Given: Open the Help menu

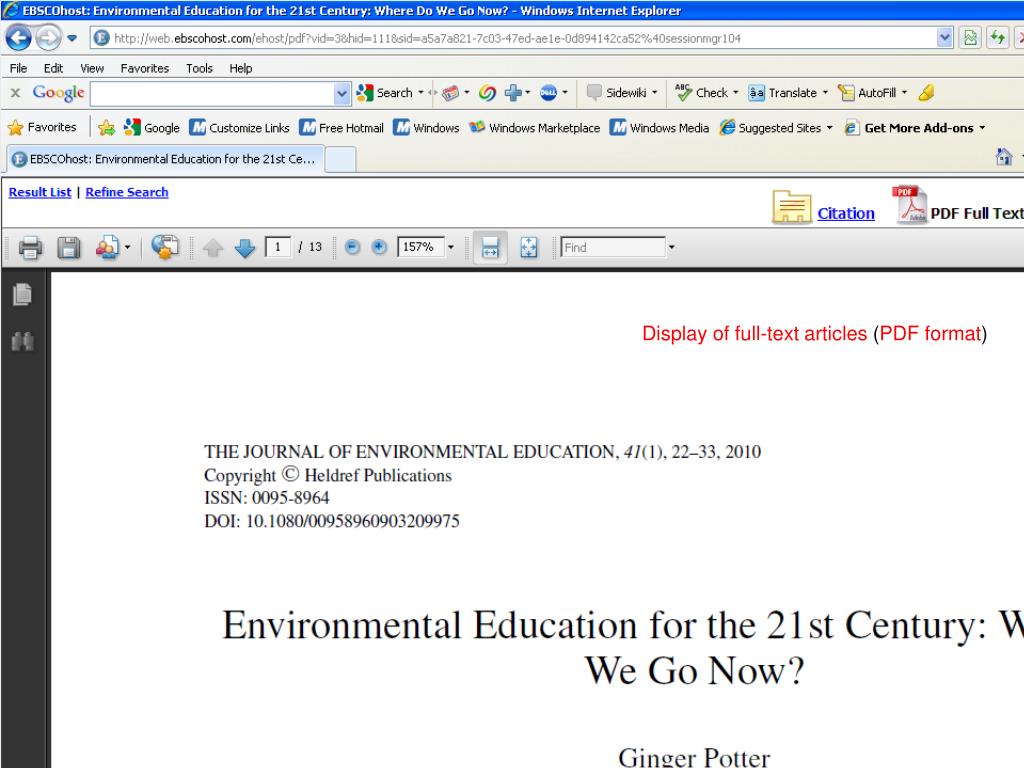Looking at the screenshot, I should (240, 68).
